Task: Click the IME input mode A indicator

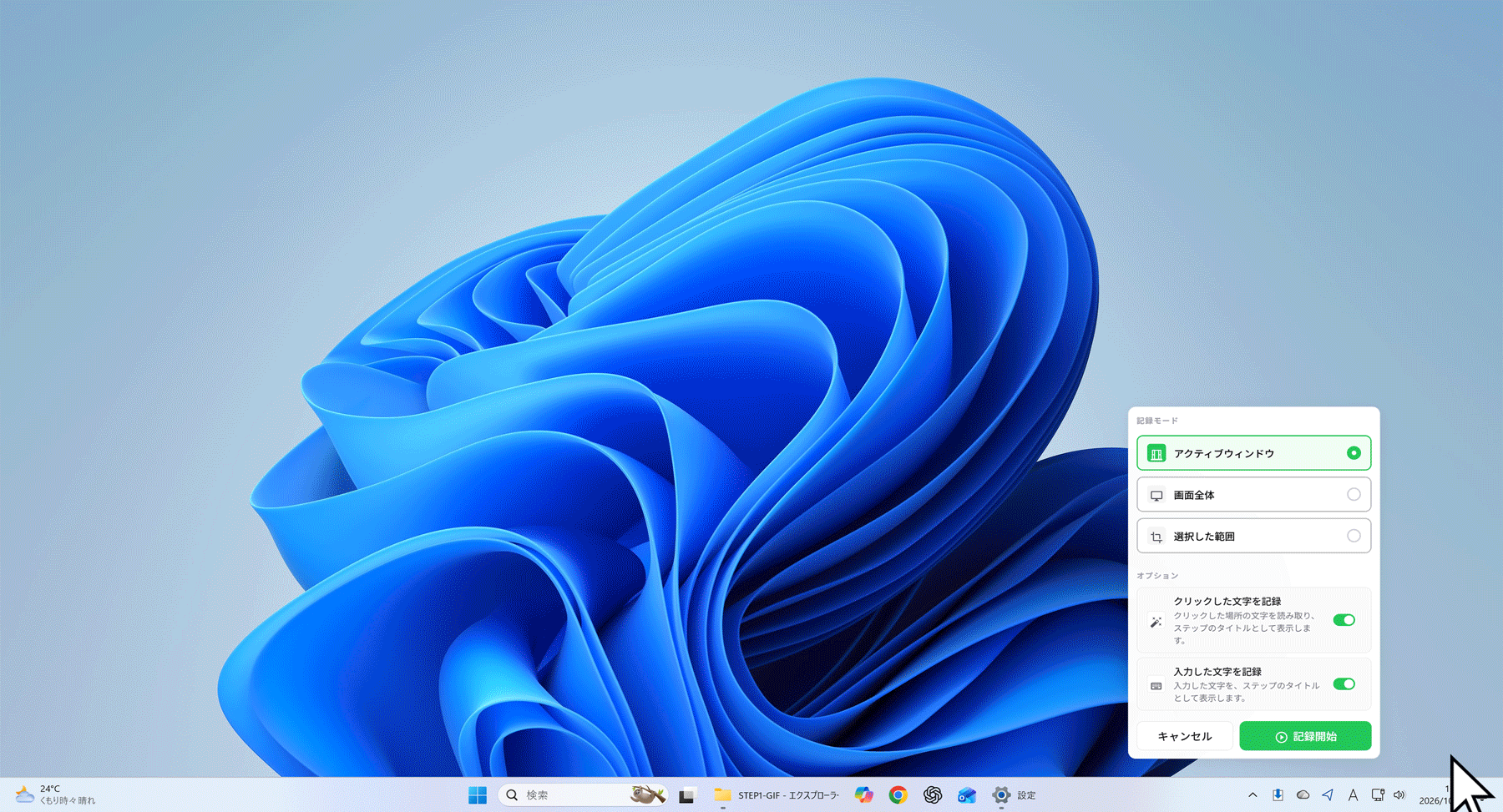Action: (1353, 795)
